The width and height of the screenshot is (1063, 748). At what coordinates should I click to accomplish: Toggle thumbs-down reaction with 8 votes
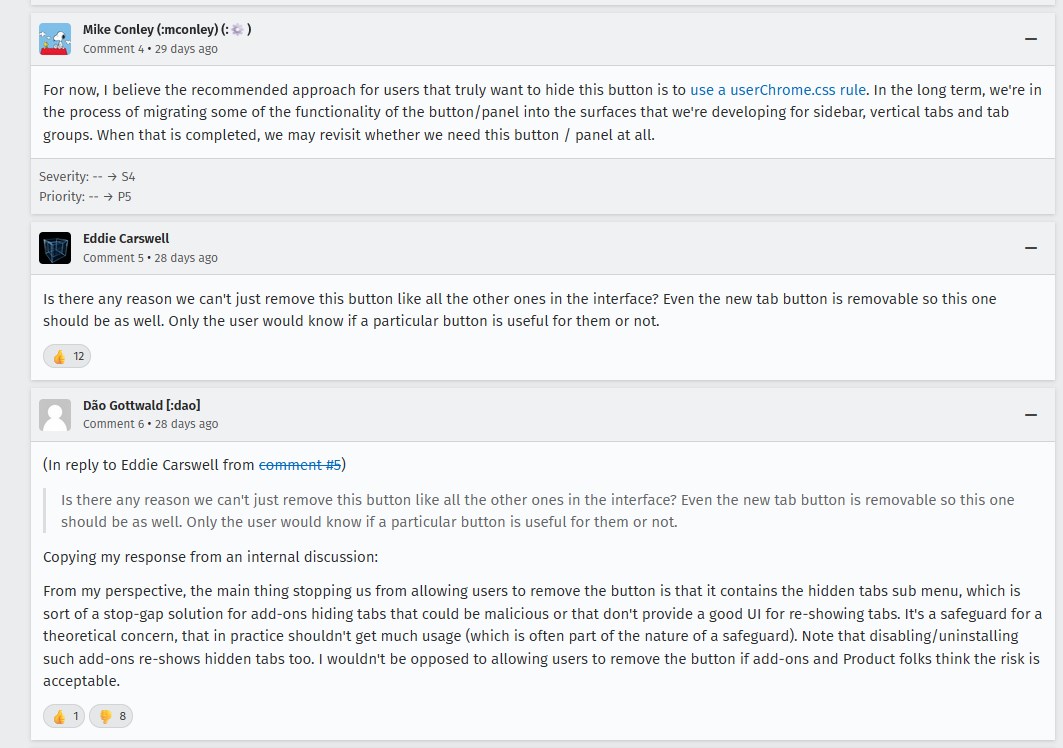pos(111,716)
